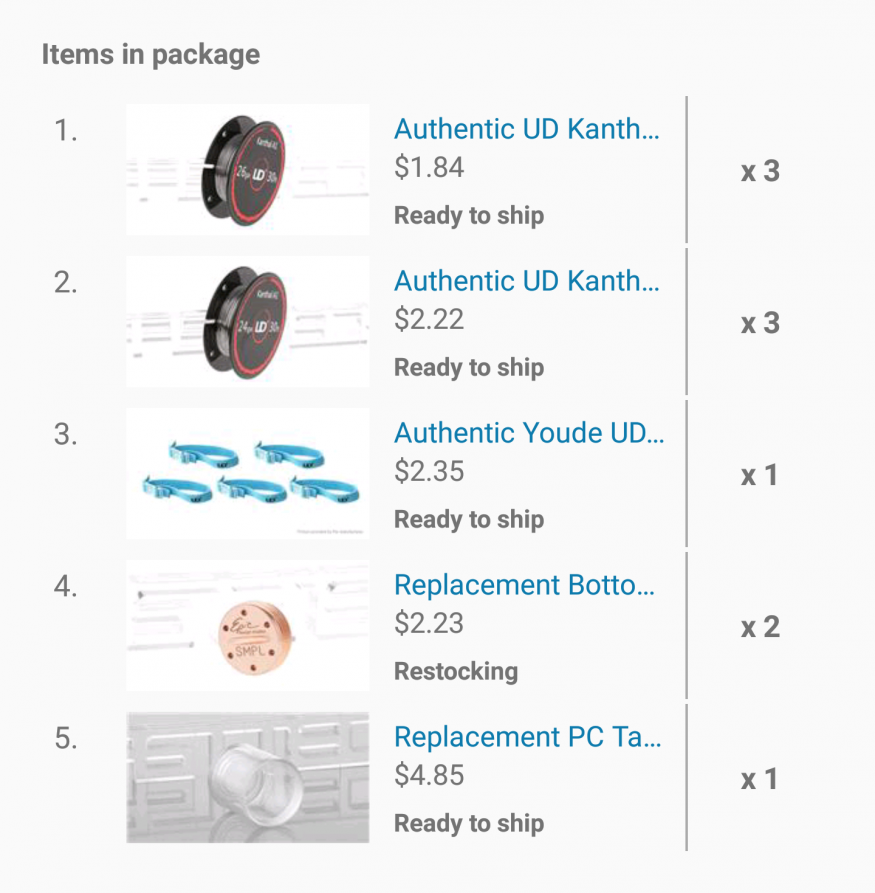
Task: Click the x 2 quantity label
Action: click(760, 627)
